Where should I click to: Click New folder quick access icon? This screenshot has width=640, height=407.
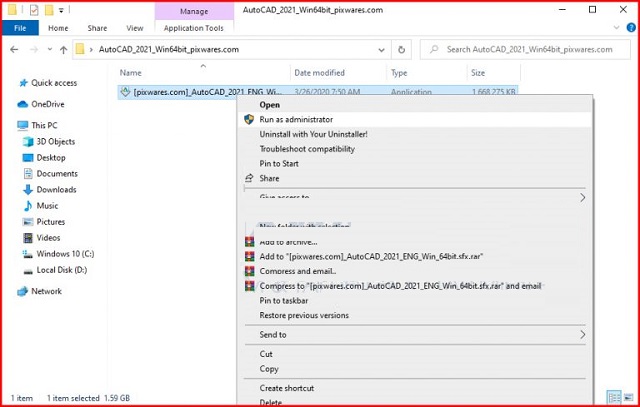[x=49, y=10]
